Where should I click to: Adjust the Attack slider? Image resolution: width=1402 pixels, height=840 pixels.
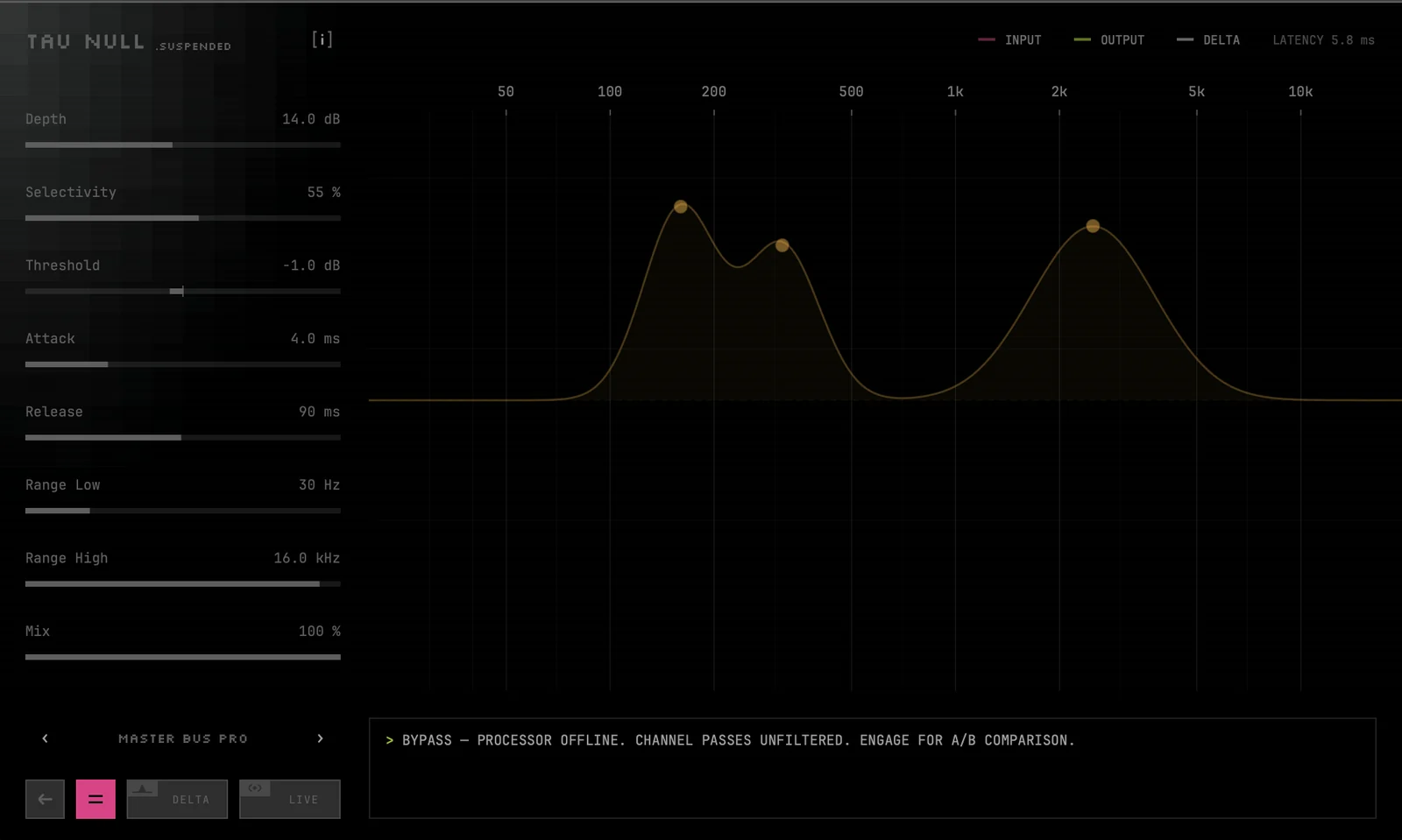183,364
